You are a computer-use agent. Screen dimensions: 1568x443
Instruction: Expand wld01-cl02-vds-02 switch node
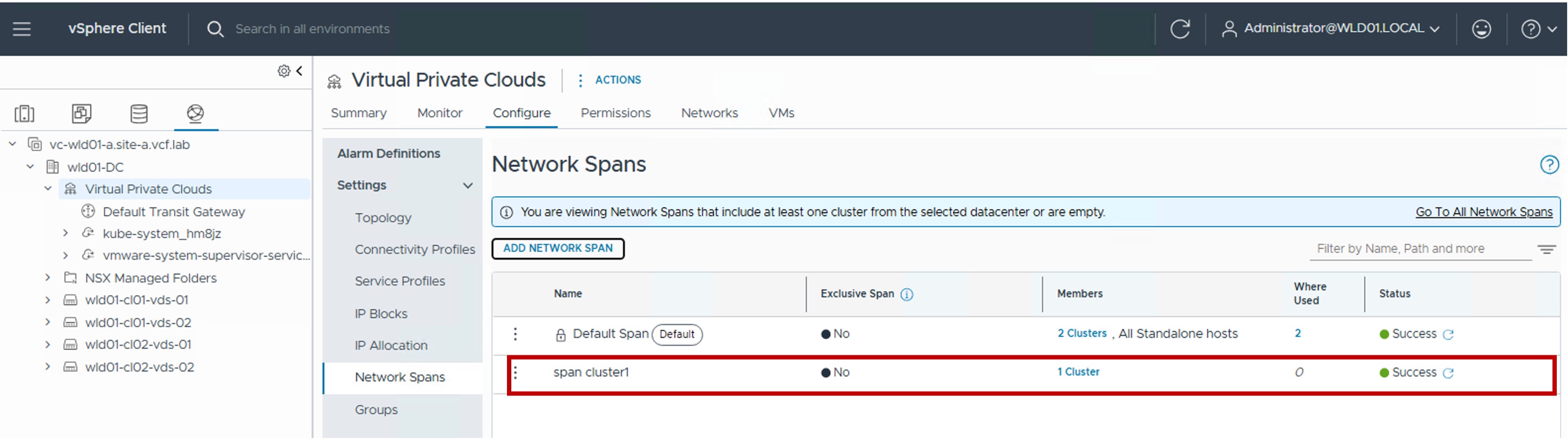[47, 367]
